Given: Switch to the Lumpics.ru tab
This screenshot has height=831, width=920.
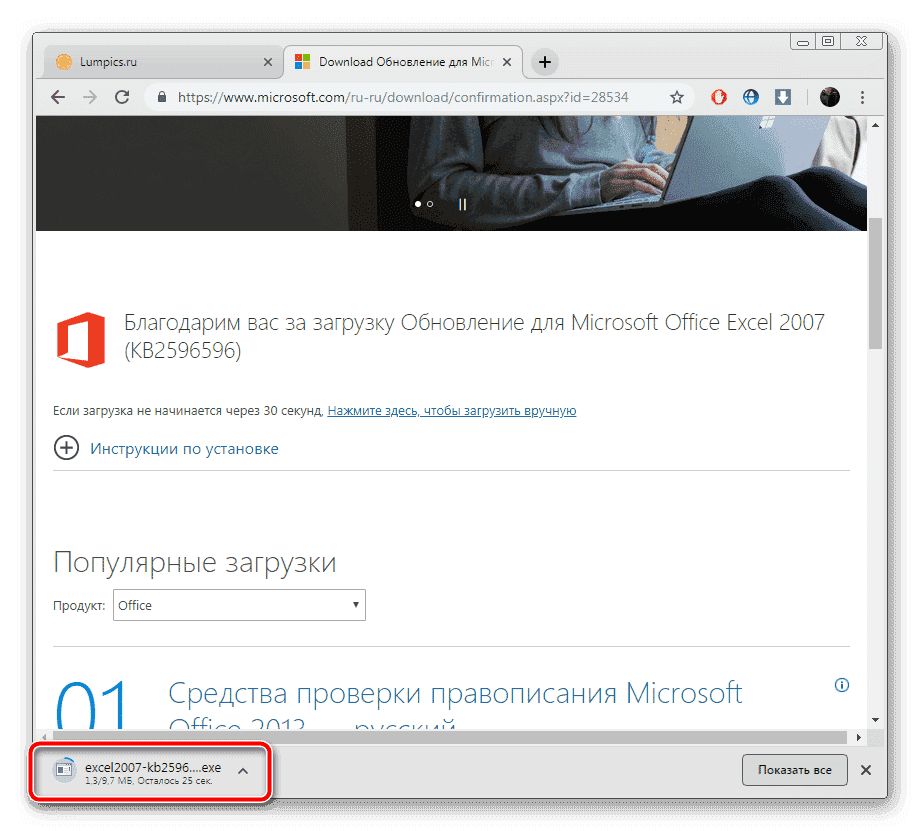Looking at the screenshot, I should [x=160, y=62].
